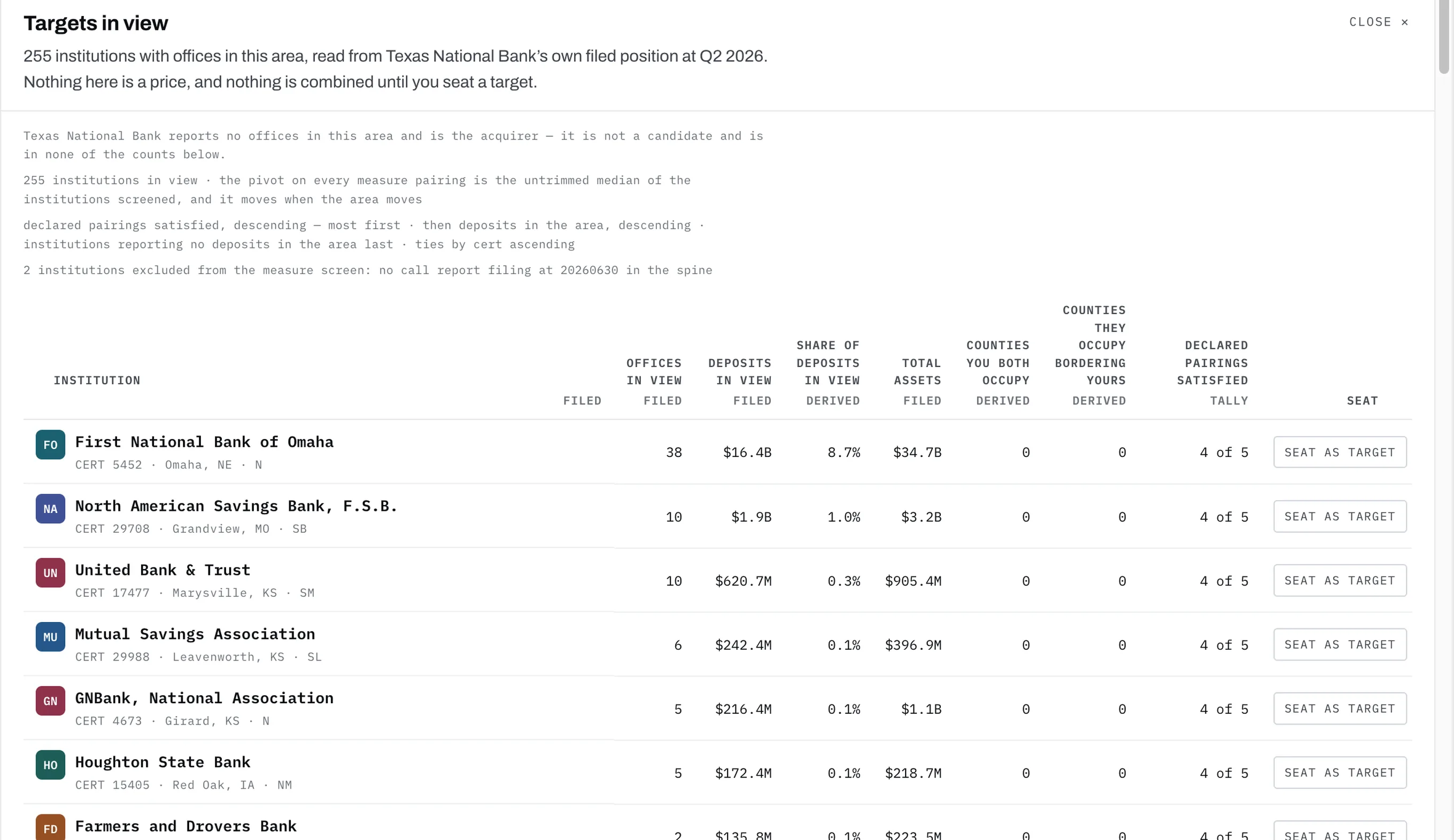Image resolution: width=1454 pixels, height=840 pixels.
Task: Click the Total Assets column header
Action: pyautogui.click(x=917, y=371)
